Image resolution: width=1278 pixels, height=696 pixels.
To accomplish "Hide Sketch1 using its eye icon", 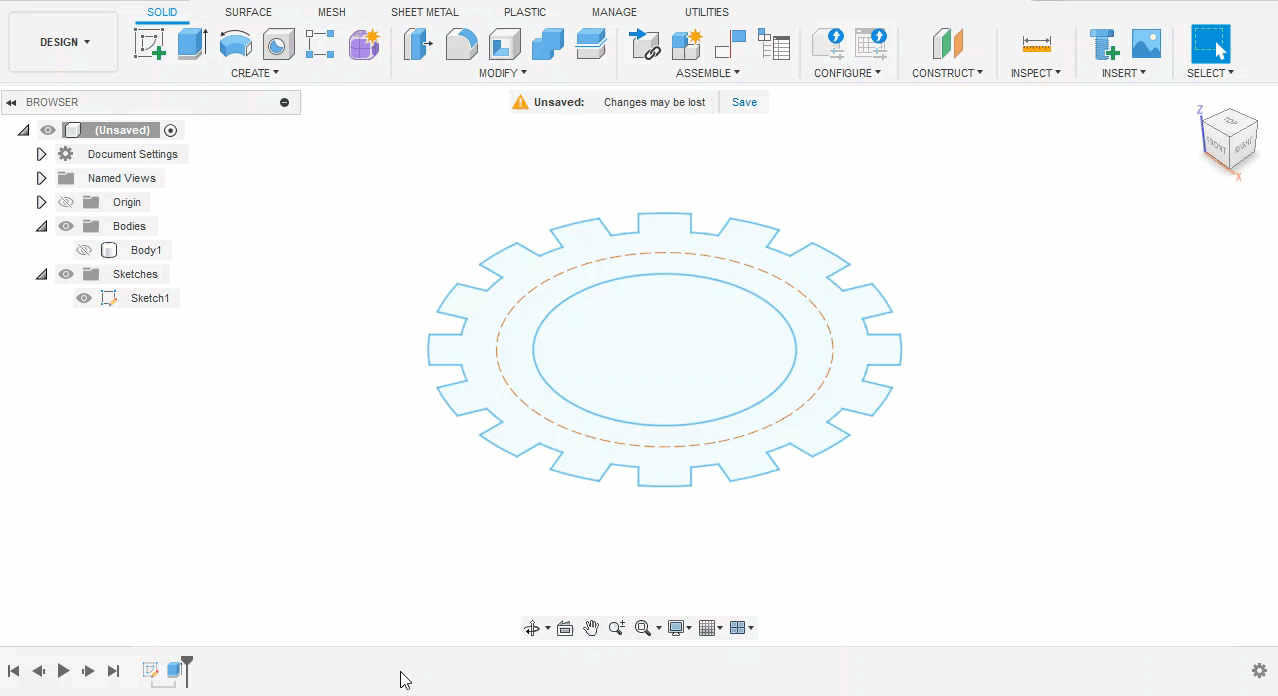I will (x=84, y=298).
